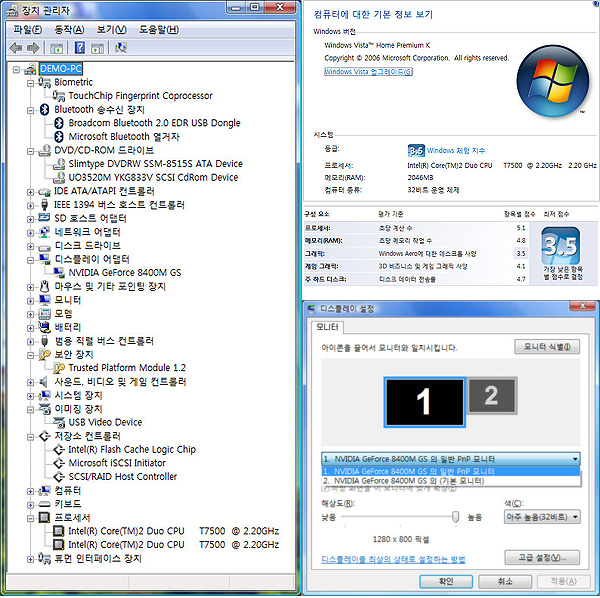Click the 확인 button
The height and width of the screenshot is (598, 600).
click(x=446, y=582)
